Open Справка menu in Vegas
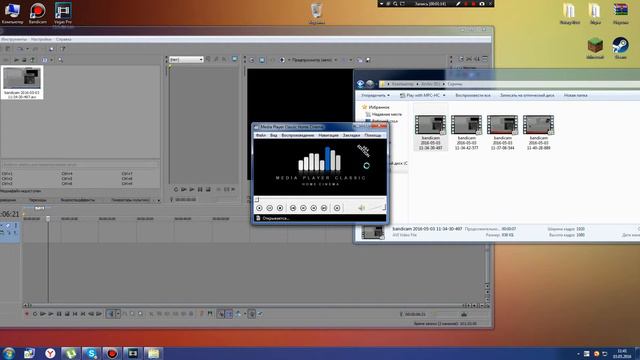Screen dimensions: 640x360 coord(64,39)
